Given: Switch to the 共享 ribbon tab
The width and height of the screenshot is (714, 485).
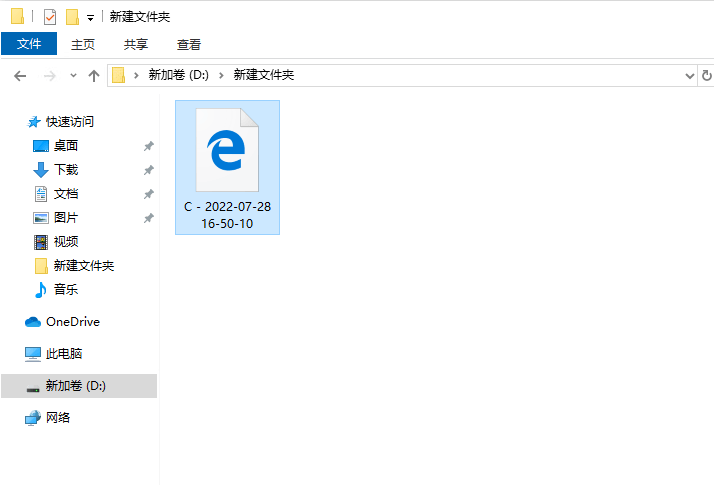Looking at the screenshot, I should click(136, 44).
